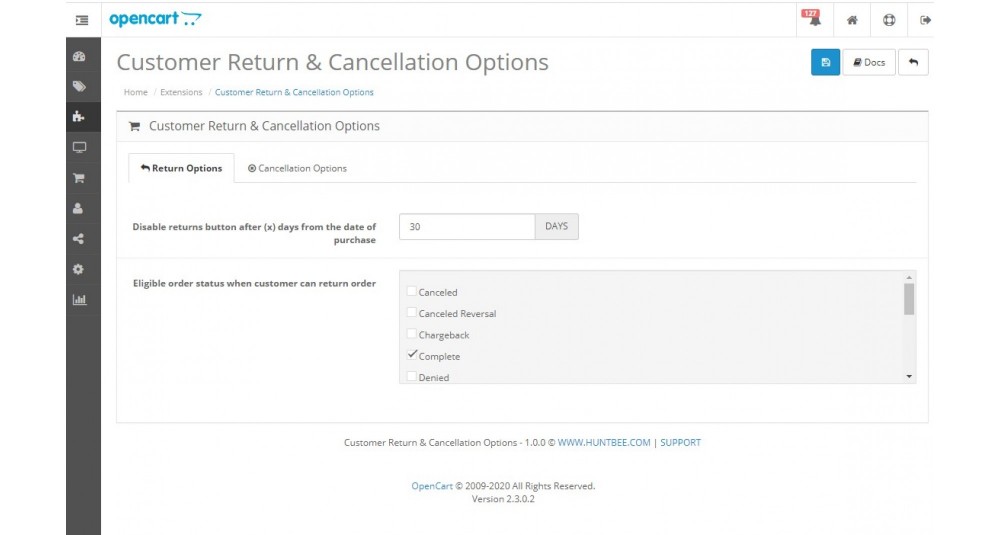Open the notifications bell with 127 badge
This screenshot has width=1000, height=535.
814,18
